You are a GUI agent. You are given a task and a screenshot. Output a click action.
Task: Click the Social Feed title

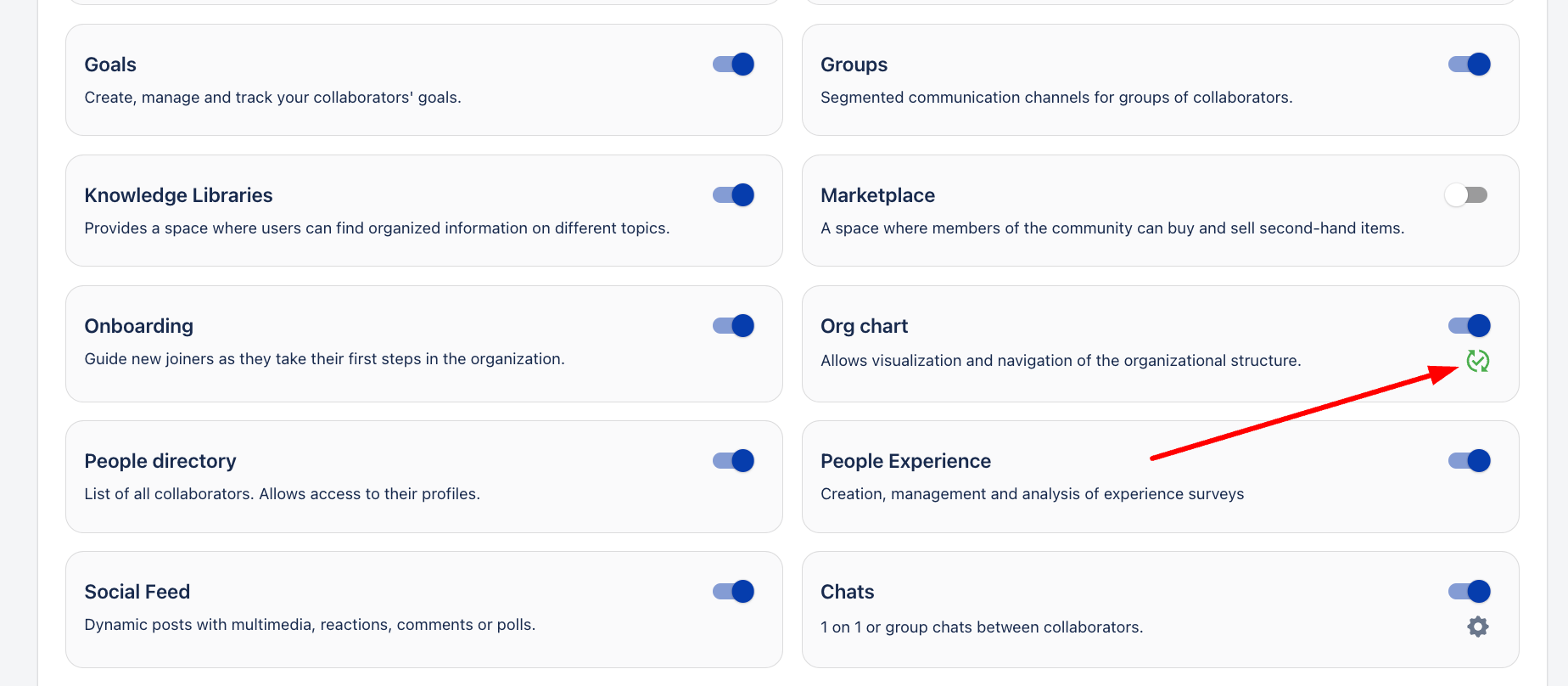pos(137,592)
